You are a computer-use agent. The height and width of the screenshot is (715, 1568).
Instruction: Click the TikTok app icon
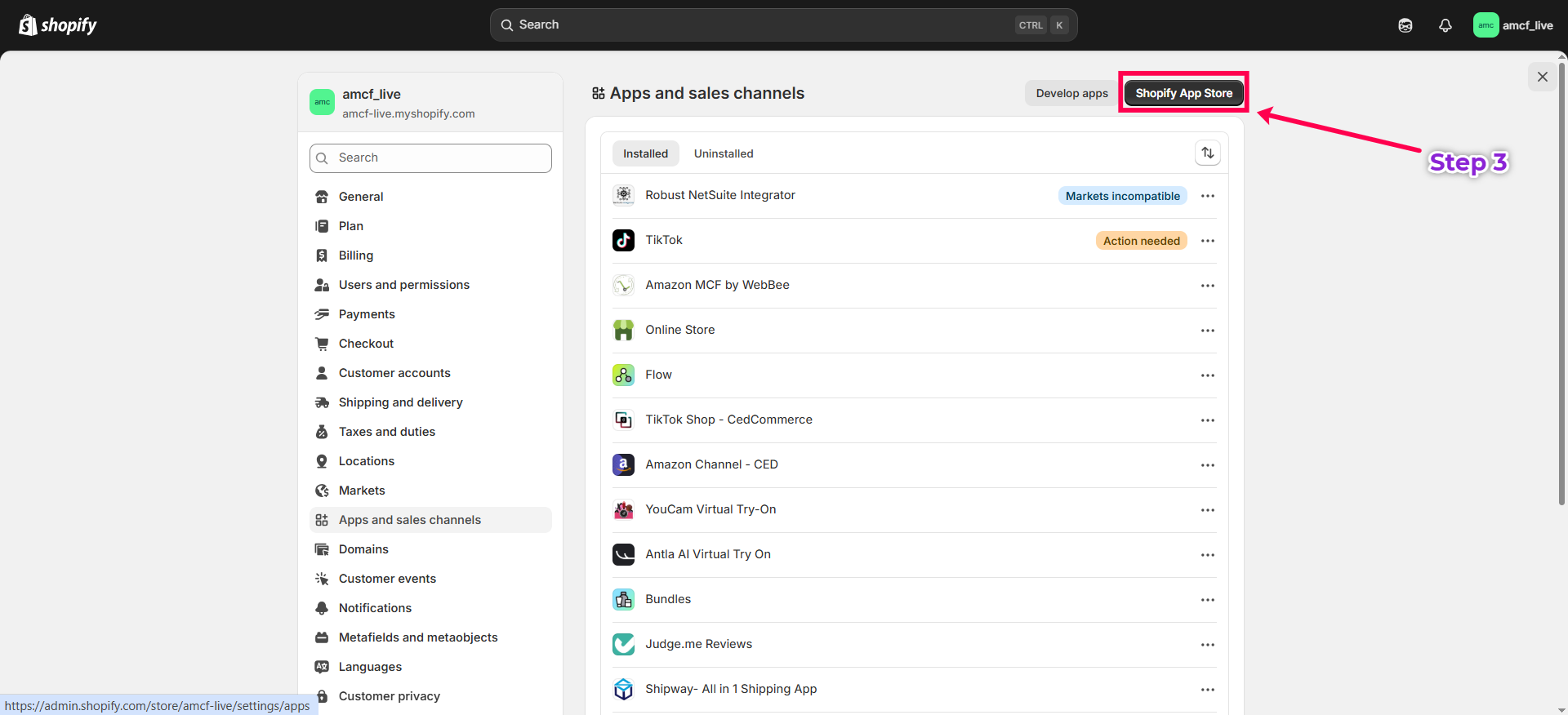[x=623, y=240]
